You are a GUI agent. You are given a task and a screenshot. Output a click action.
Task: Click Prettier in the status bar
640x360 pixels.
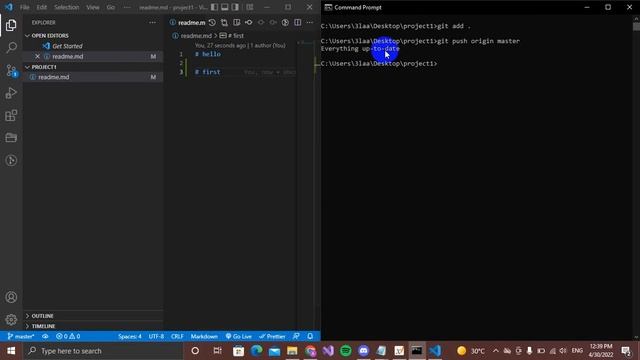pos(272,336)
